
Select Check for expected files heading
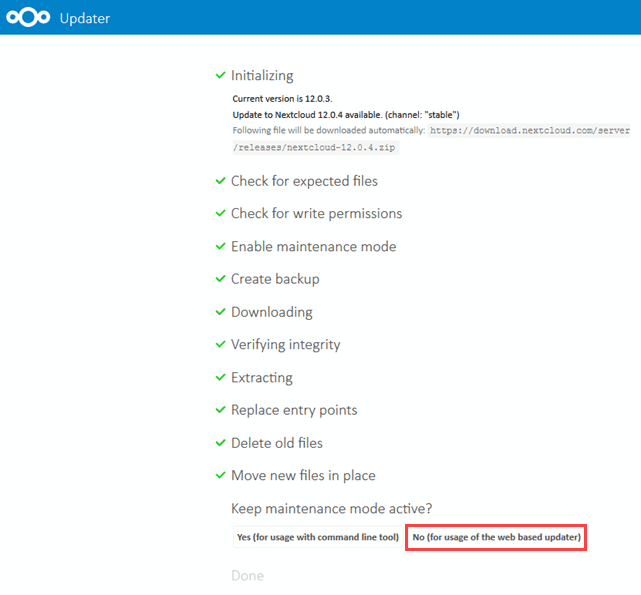tap(304, 181)
